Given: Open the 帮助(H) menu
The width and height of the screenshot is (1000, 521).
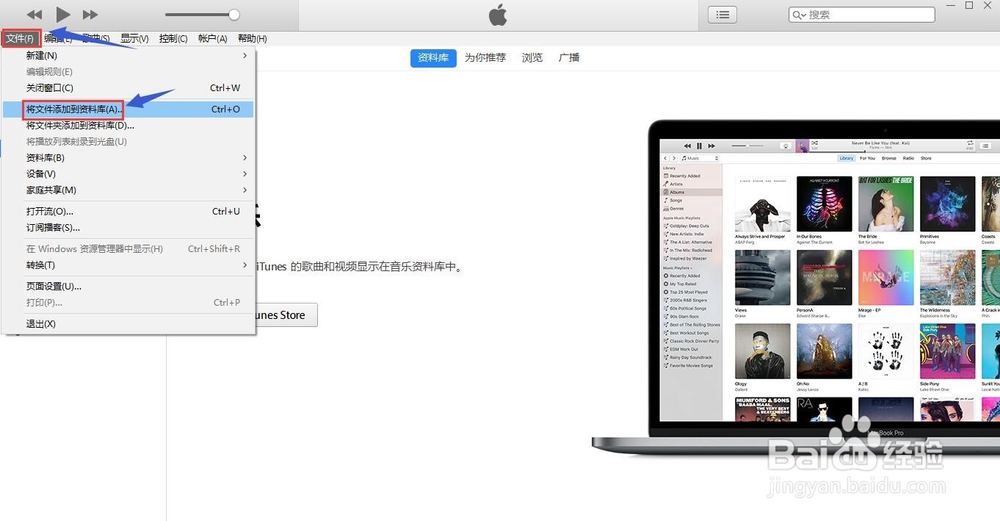Looking at the screenshot, I should point(253,38).
